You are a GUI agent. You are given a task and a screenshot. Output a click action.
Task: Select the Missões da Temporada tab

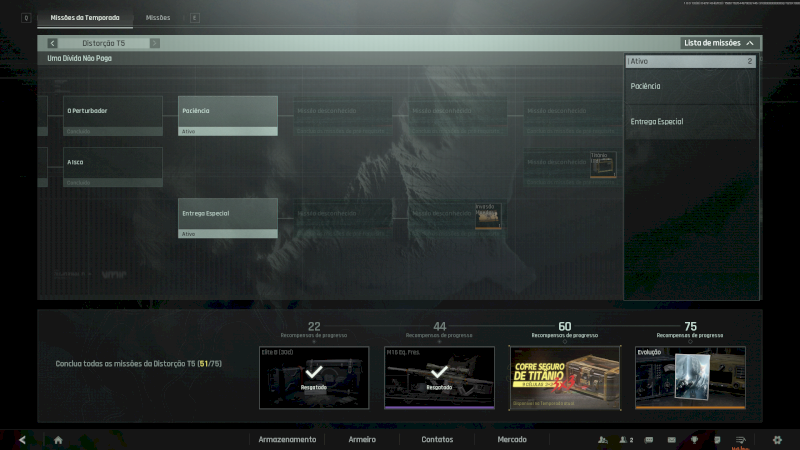coord(85,18)
